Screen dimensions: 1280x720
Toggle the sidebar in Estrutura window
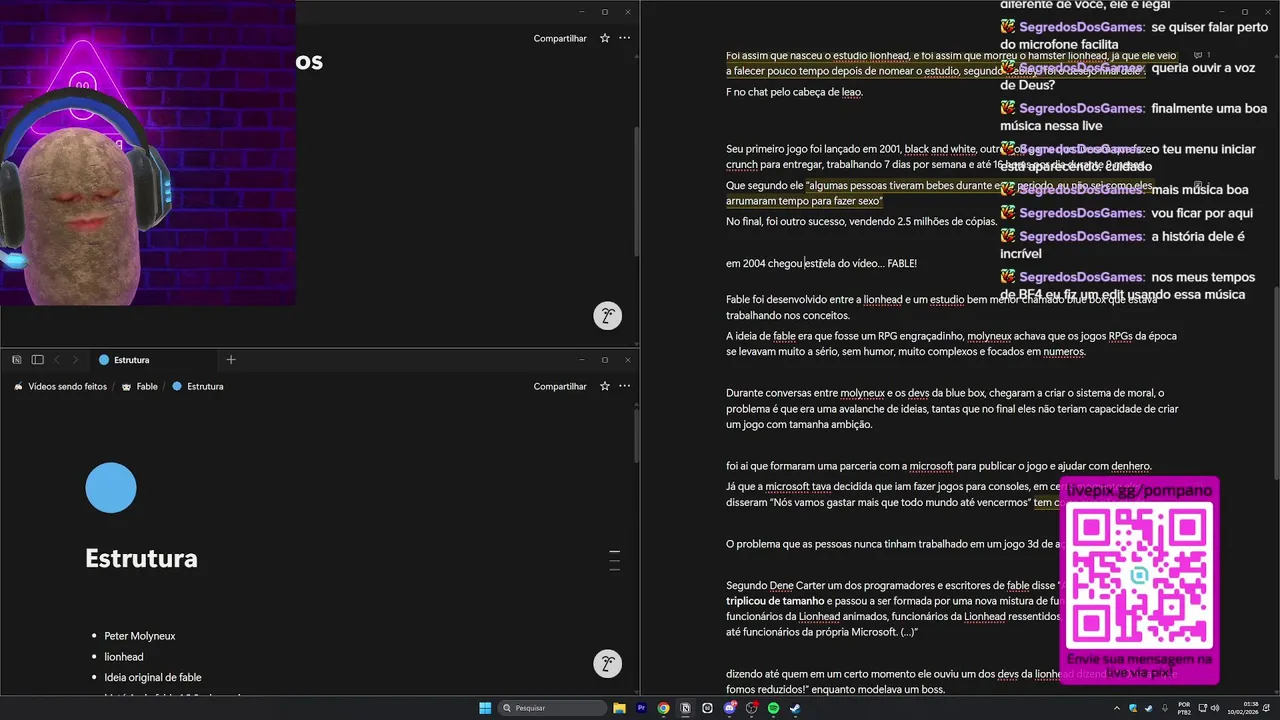coord(37,360)
